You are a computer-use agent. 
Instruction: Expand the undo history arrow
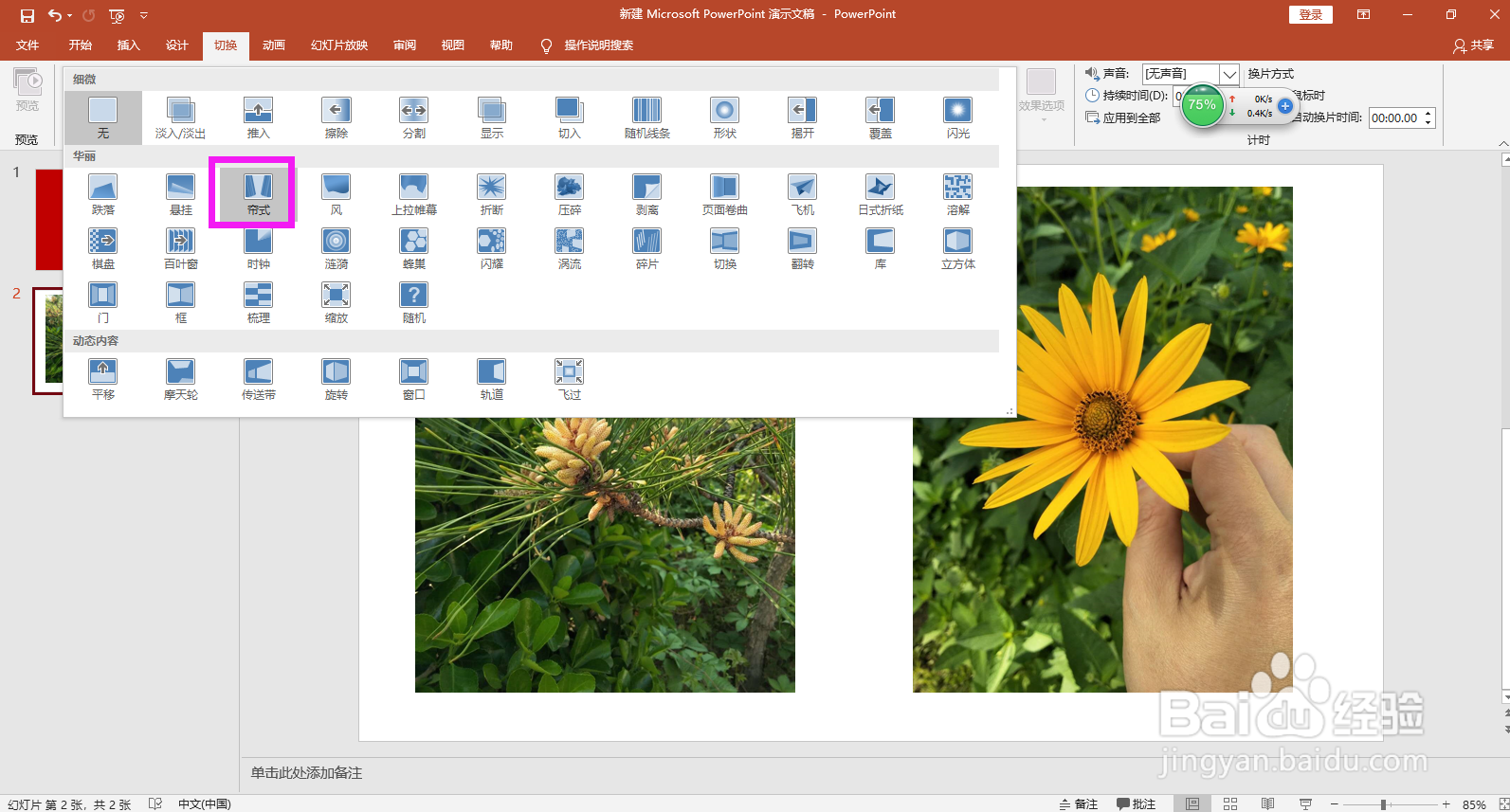pos(70,16)
